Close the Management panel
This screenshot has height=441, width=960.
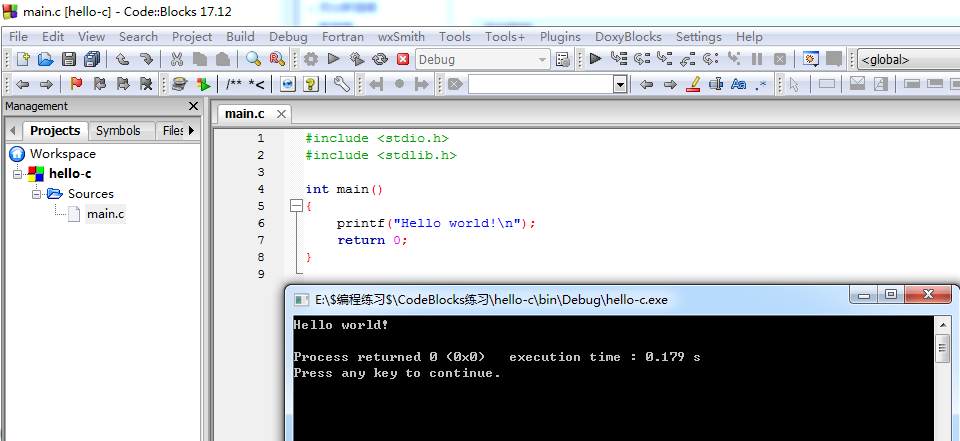pyautogui.click(x=193, y=106)
